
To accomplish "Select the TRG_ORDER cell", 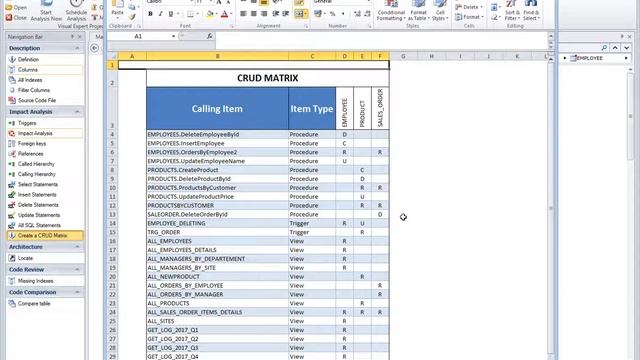I will click(217, 232).
